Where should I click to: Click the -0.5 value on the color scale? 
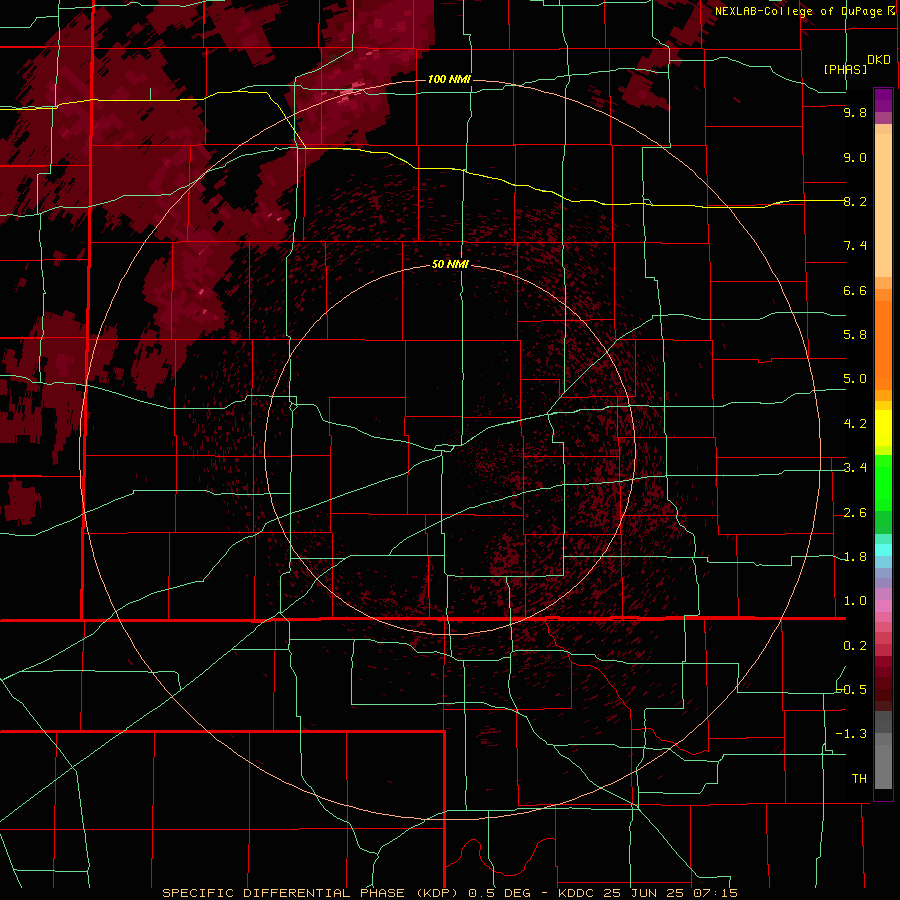coord(852,689)
